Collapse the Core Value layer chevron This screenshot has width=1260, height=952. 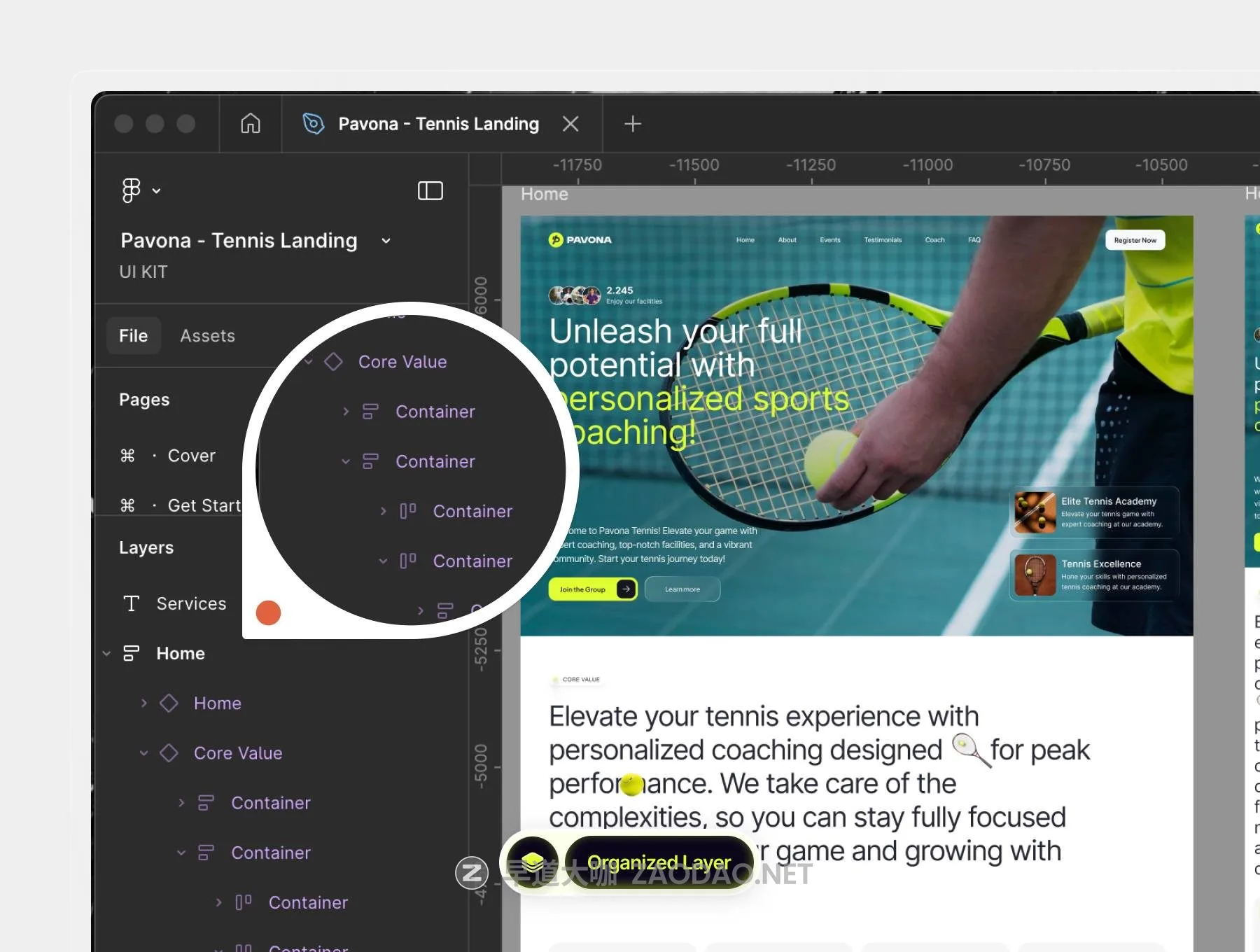tap(144, 753)
